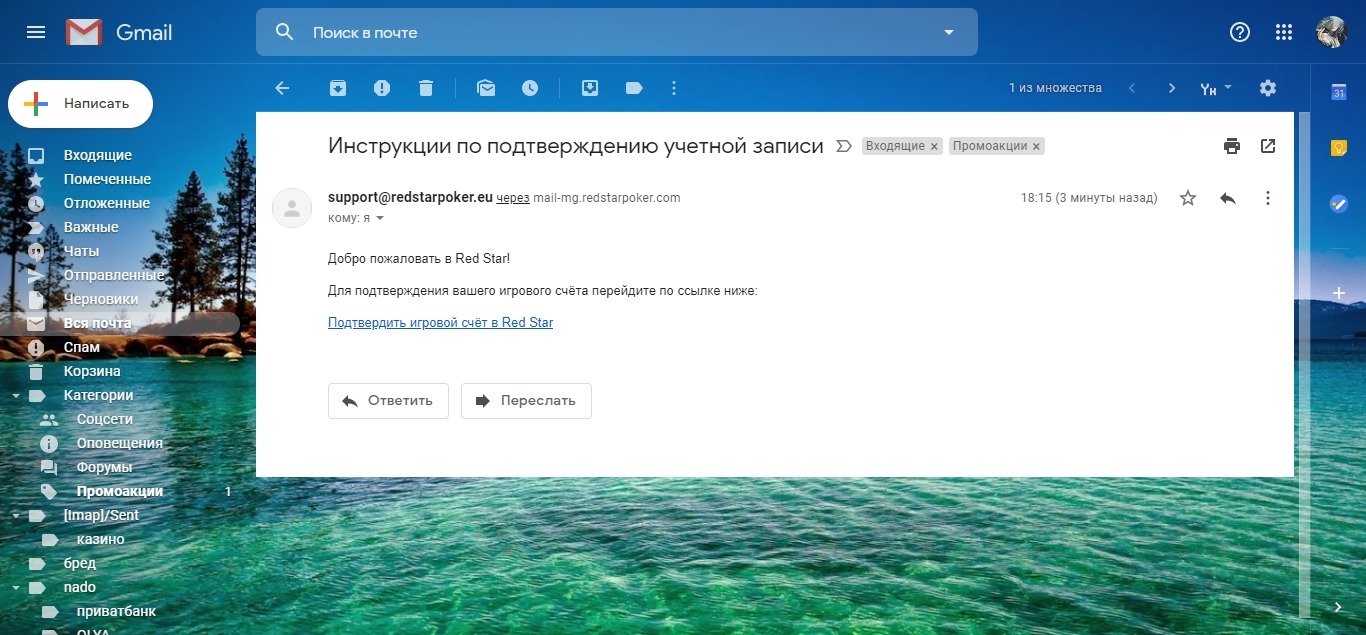Hide the side panel arrow
The height and width of the screenshot is (635, 1366).
click(1339, 607)
